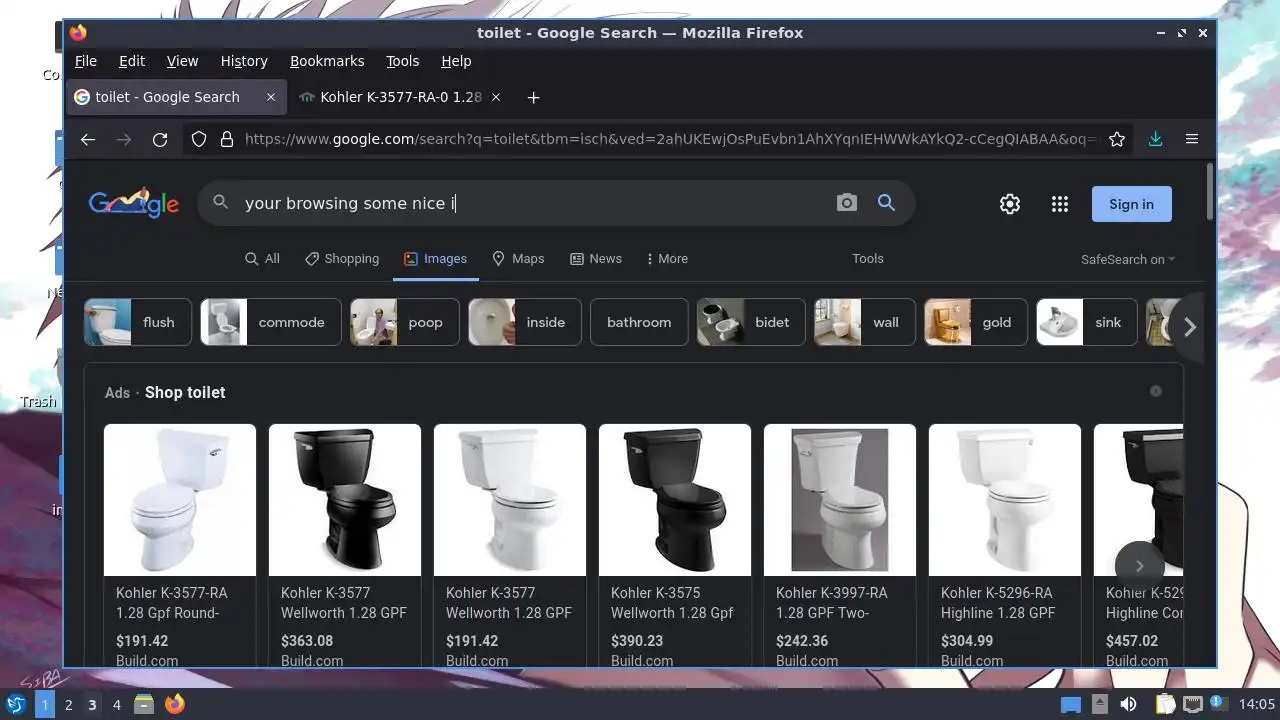Click the taskbar clock showing 14:05
Screen dimensions: 1280x720
point(1257,704)
